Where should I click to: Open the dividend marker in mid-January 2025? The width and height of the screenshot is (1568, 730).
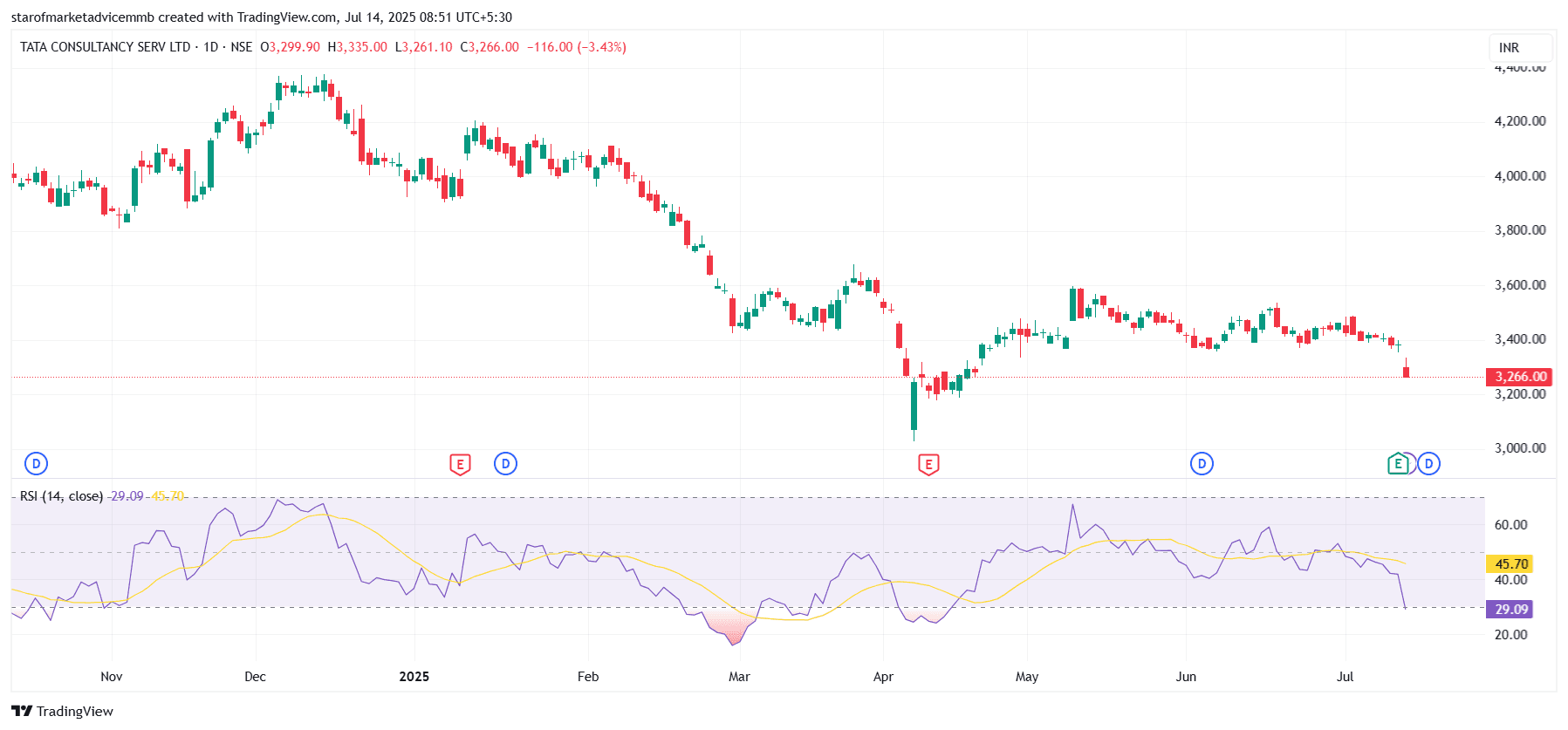click(505, 464)
